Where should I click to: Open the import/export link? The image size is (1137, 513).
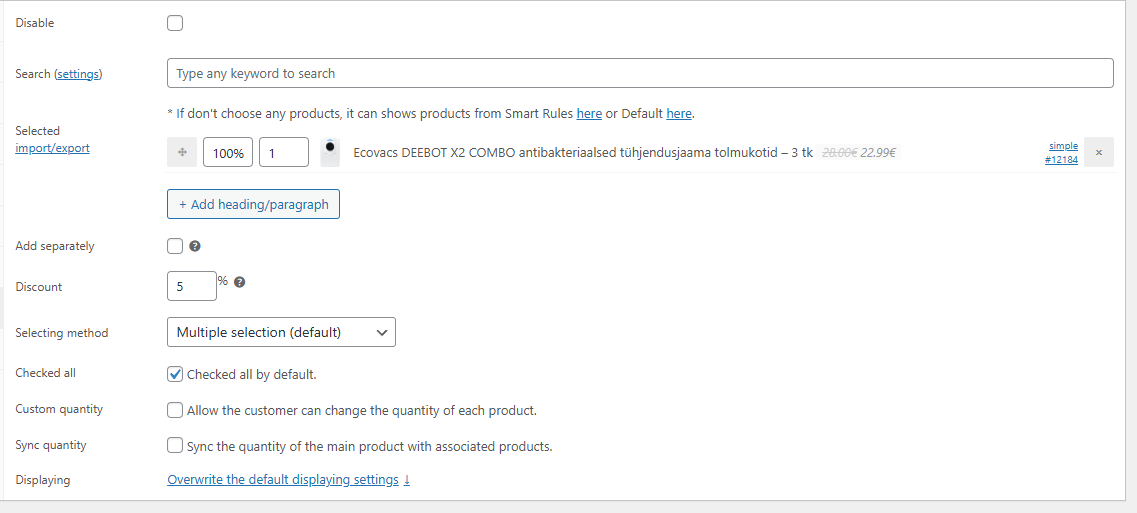[x=52, y=148]
